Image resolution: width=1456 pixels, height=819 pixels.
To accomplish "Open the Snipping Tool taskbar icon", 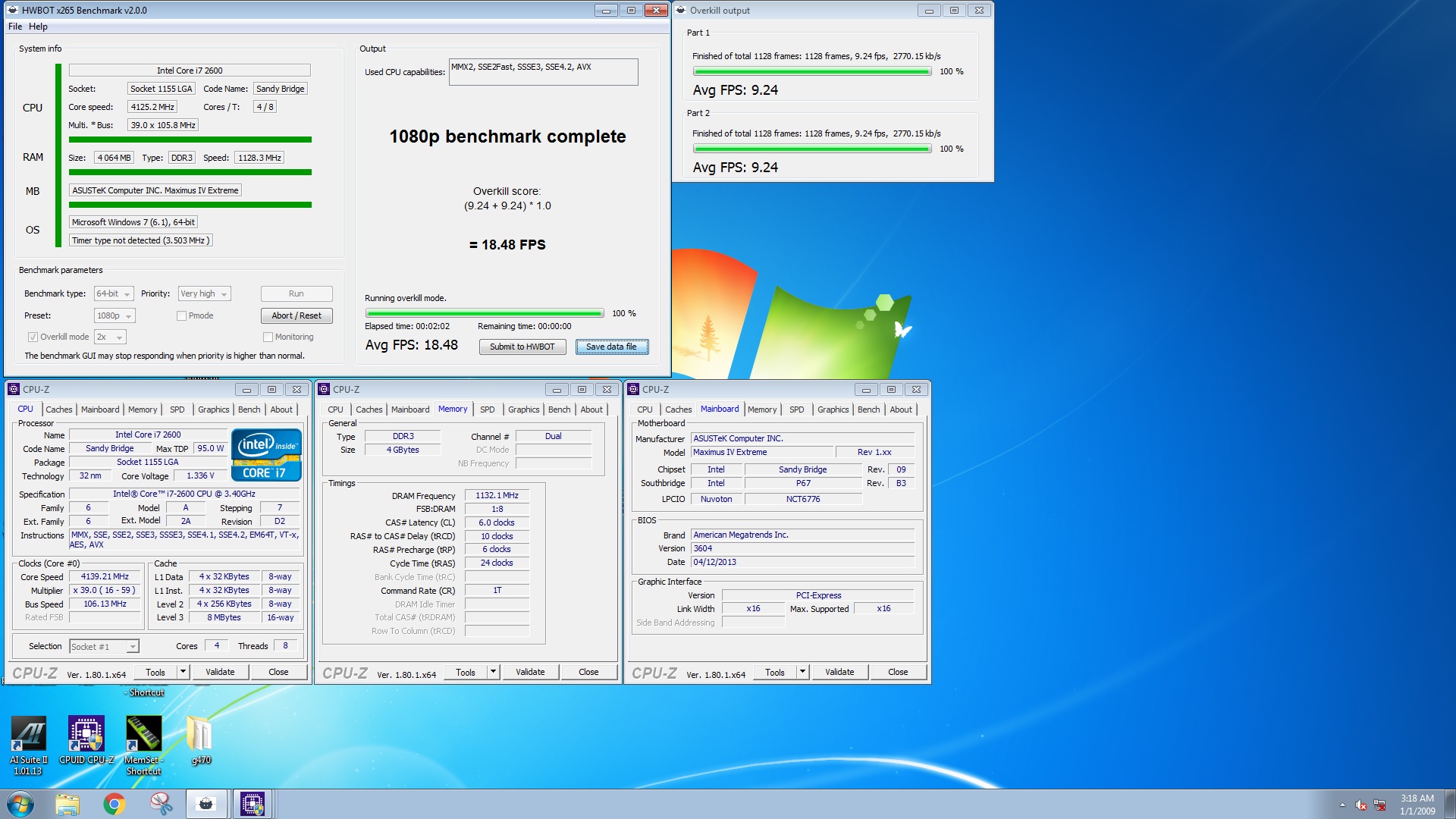I will click(x=161, y=804).
